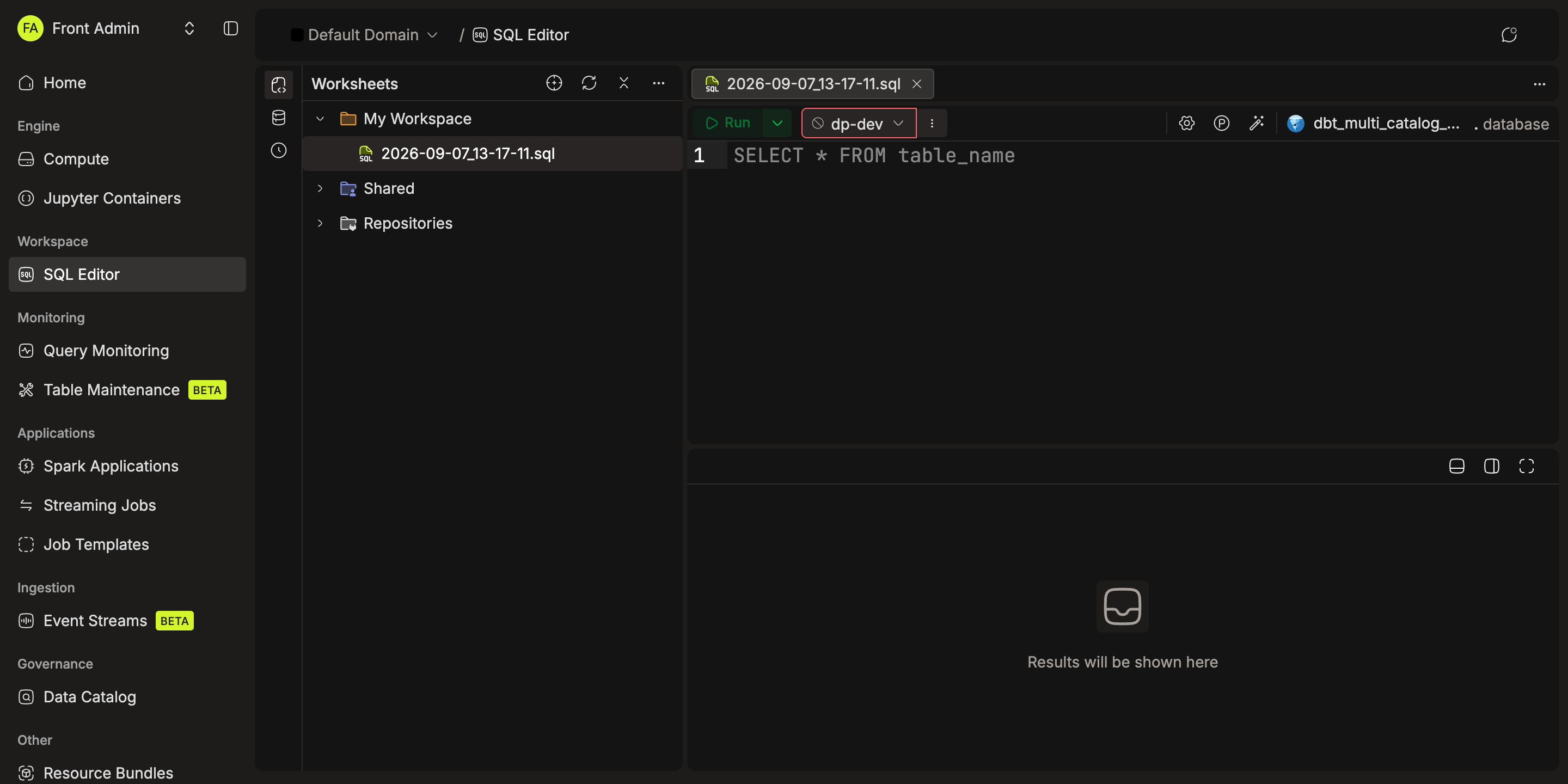The height and width of the screenshot is (784, 1568).
Task: Open the Default Domain dropdown
Action: tap(364, 35)
